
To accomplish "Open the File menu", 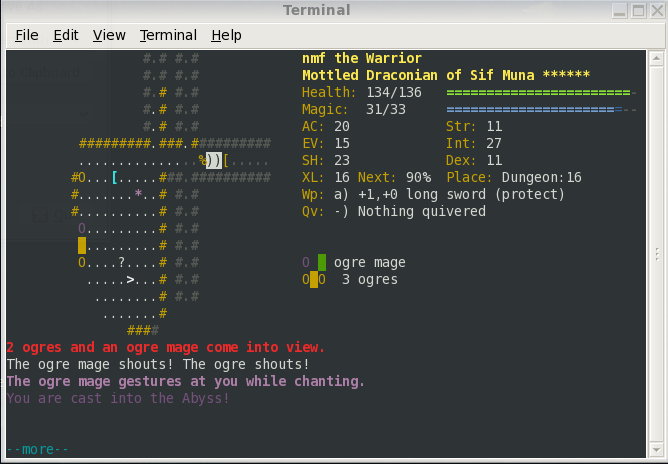I will click(x=27, y=35).
